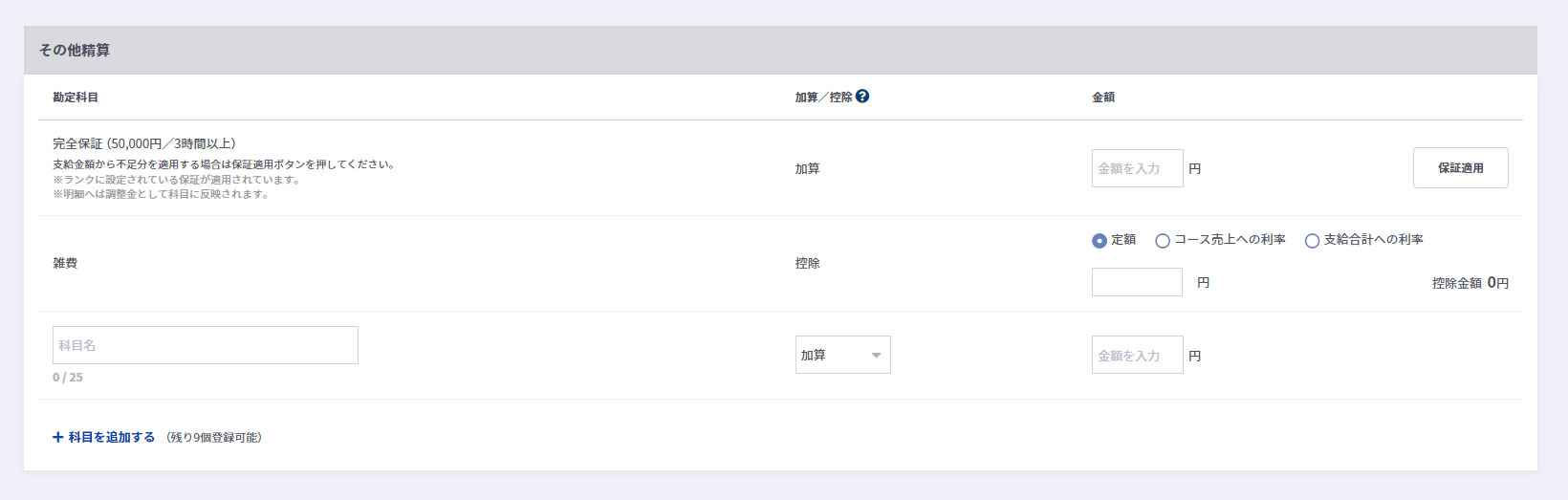Select the 定額 radio button
Image resolution: width=1568 pixels, height=500 pixels.
1100,241
